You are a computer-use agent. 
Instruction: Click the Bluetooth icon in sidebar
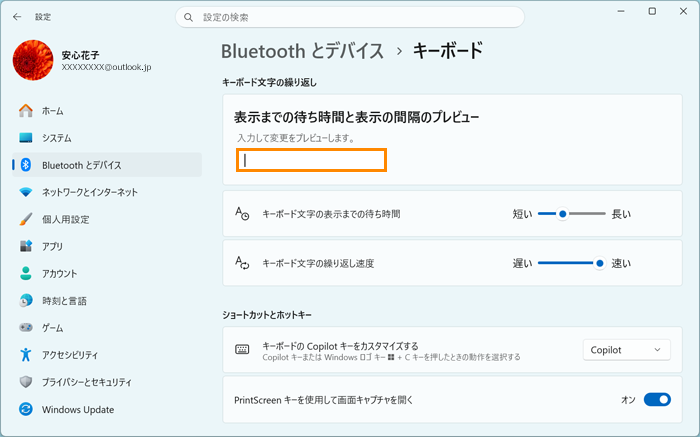pos(26,165)
